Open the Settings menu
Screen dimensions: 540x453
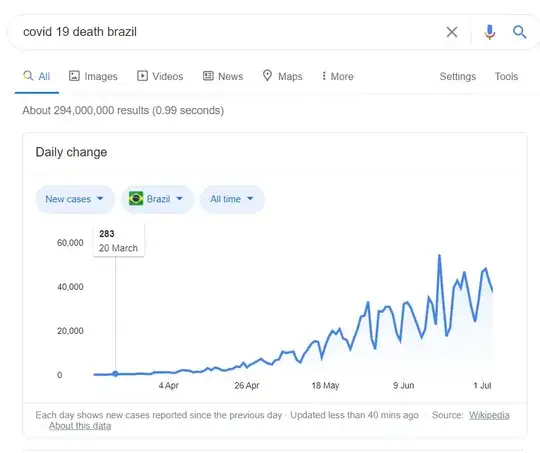pos(458,76)
